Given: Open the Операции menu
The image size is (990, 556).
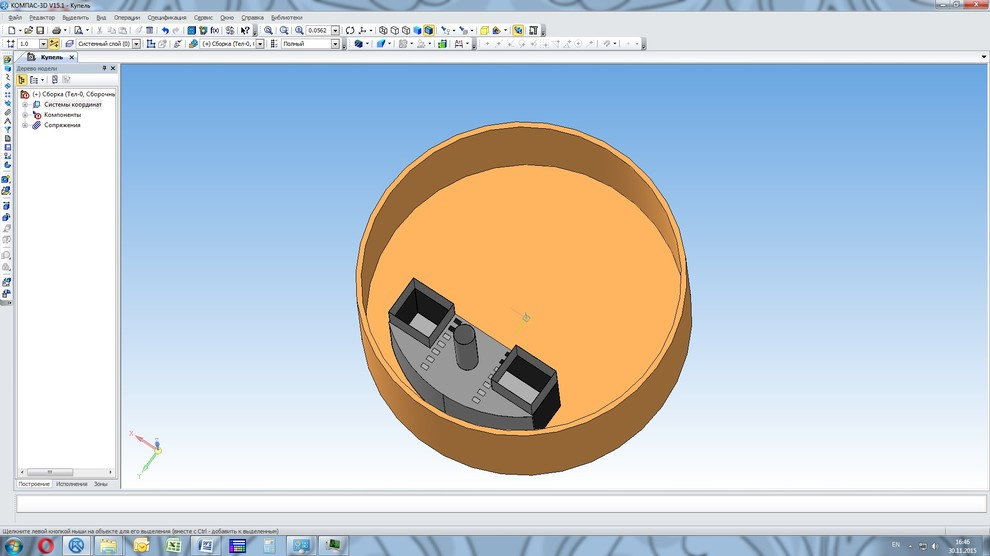Looking at the screenshot, I should coord(127,17).
